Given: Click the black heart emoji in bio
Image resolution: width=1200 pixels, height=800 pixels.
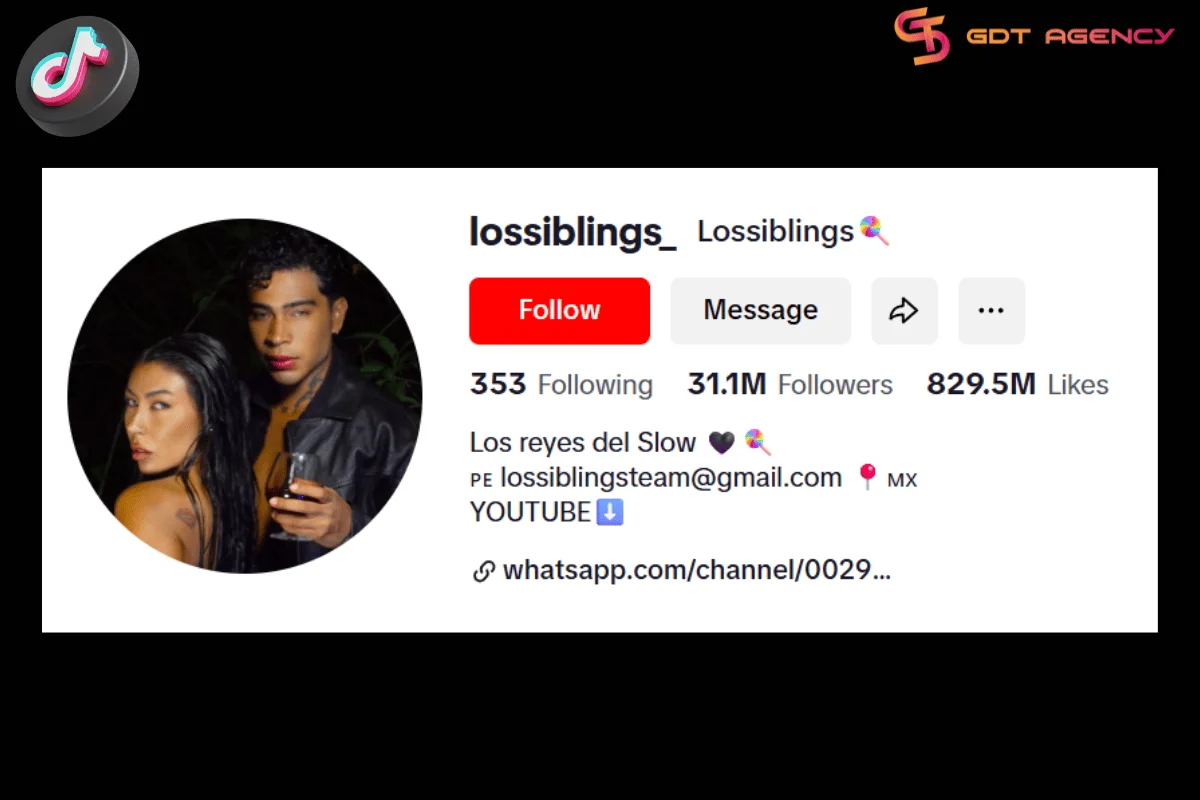Looking at the screenshot, I should point(721,442).
